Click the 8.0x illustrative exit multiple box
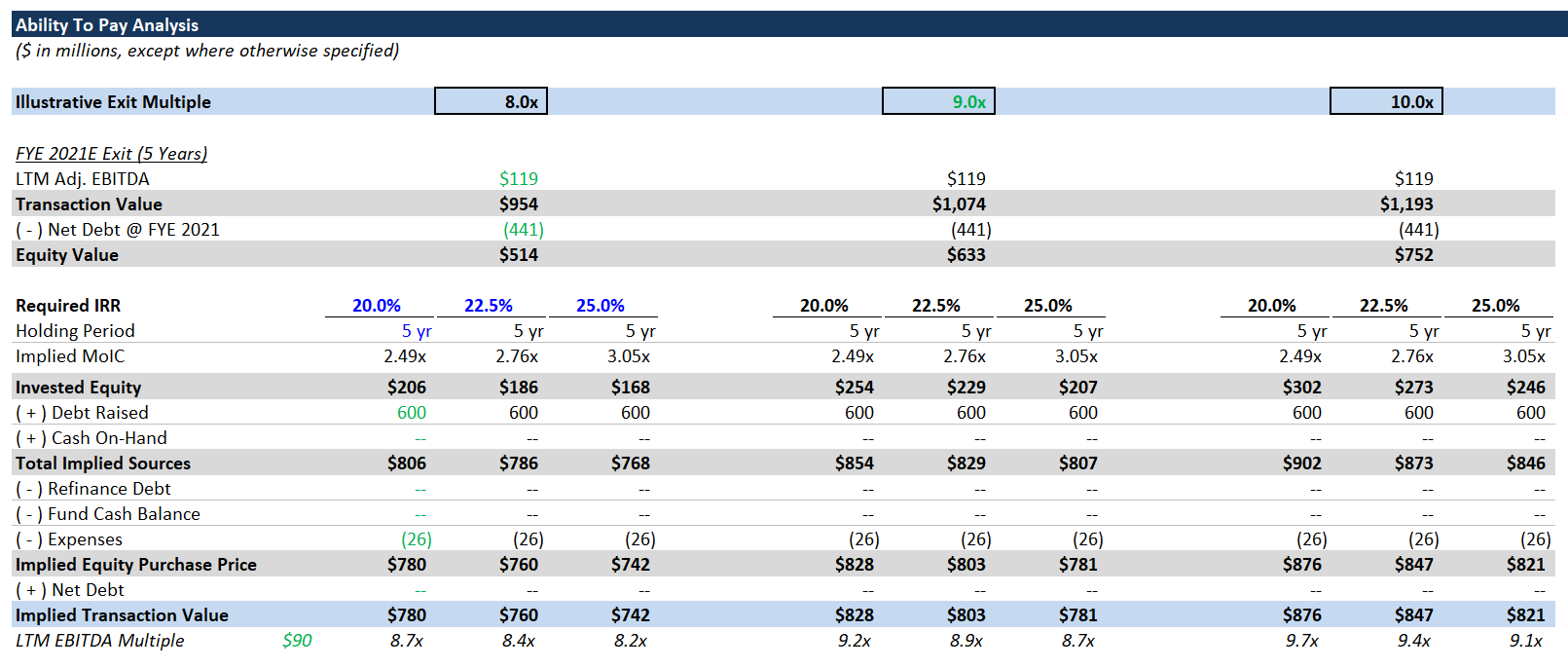 [491, 101]
